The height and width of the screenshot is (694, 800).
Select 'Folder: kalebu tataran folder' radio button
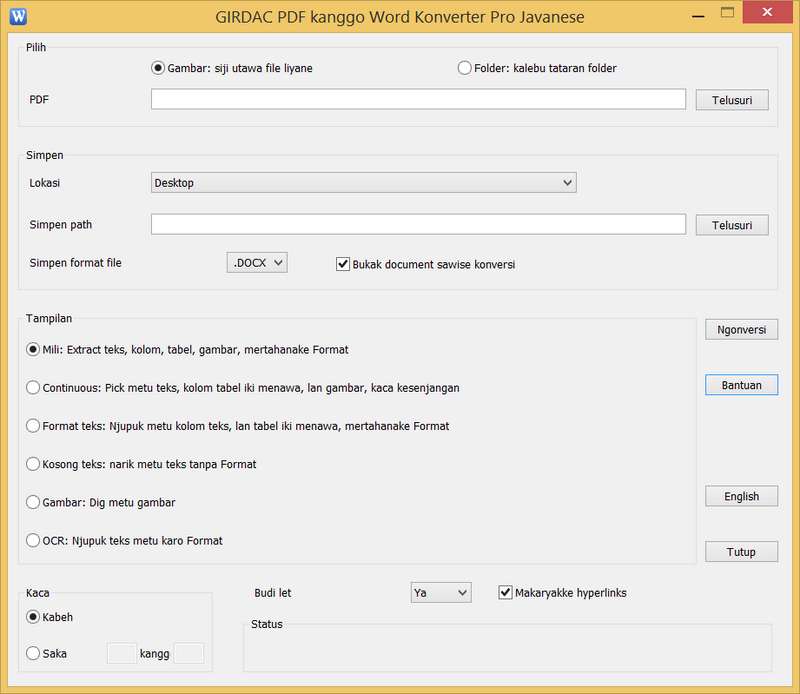(465, 68)
